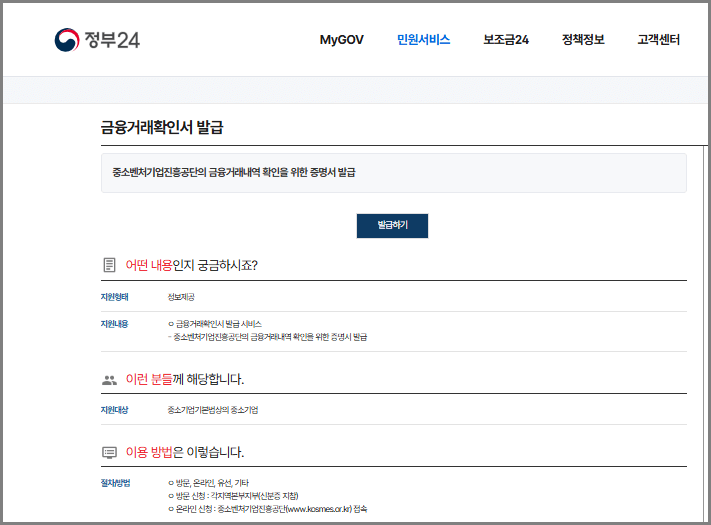Click the 이용 방법은 이렇습니다. heading
Viewport: 711px width, 525px height.
[185, 452]
